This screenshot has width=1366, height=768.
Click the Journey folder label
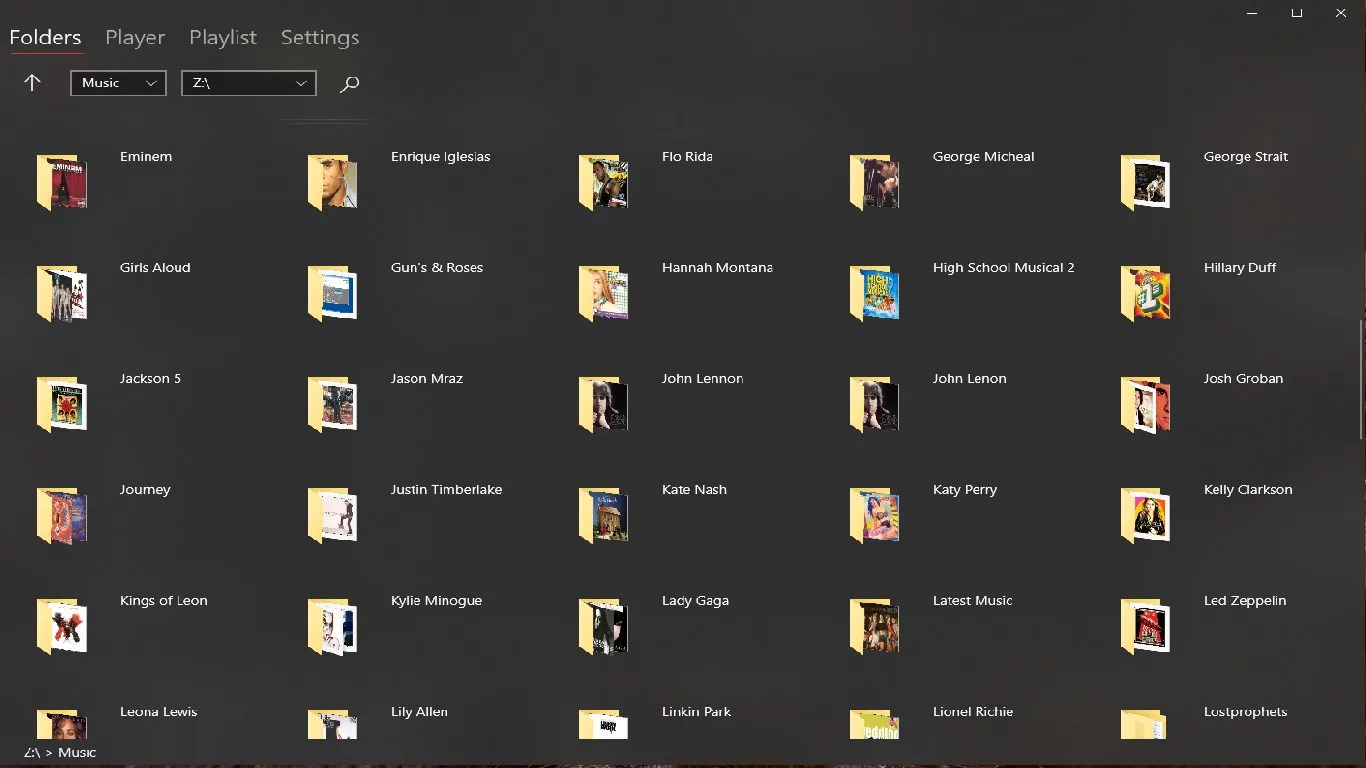point(145,490)
